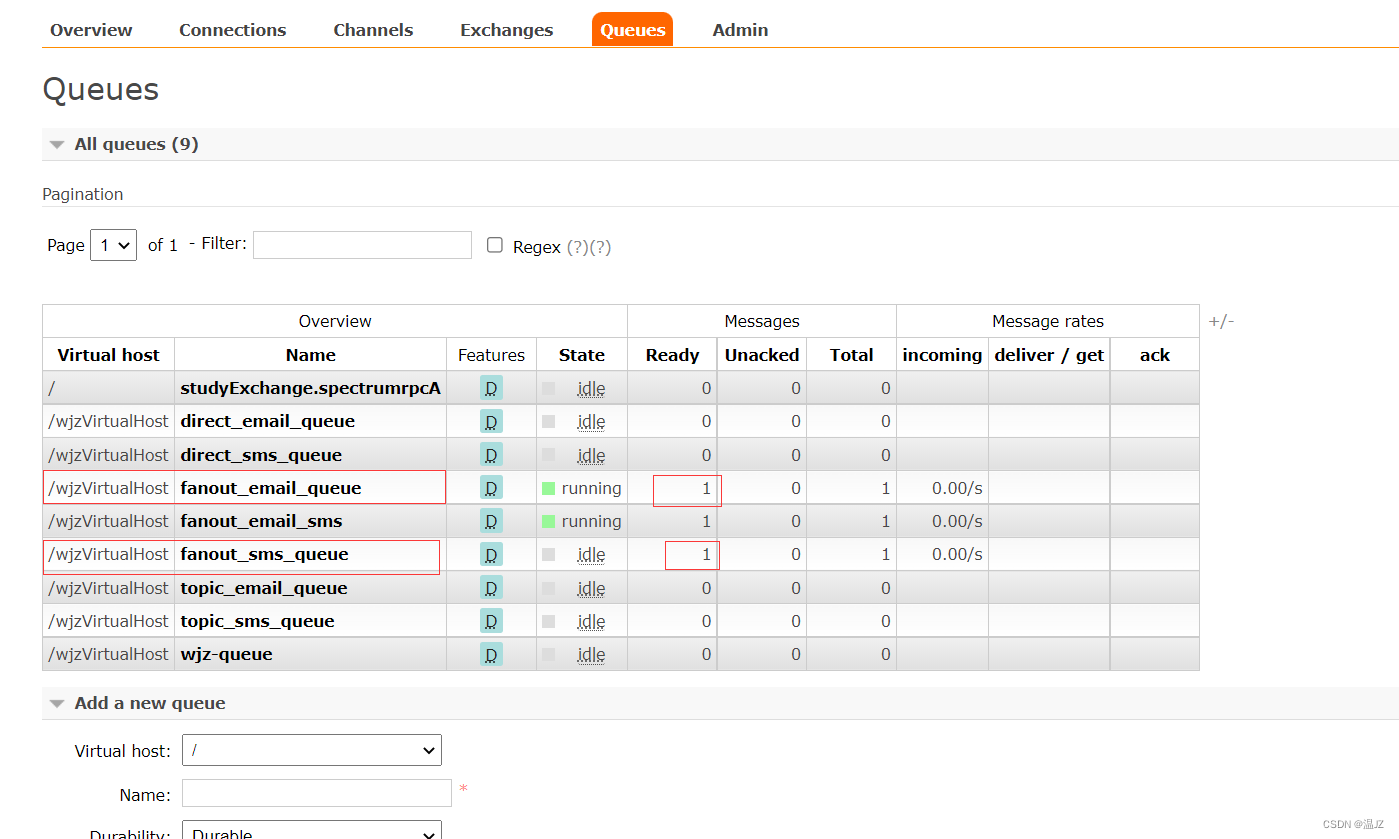Screen dimensions: 1399x839
Task: Click the D feature badge of wjz-queue
Action: coord(491,654)
